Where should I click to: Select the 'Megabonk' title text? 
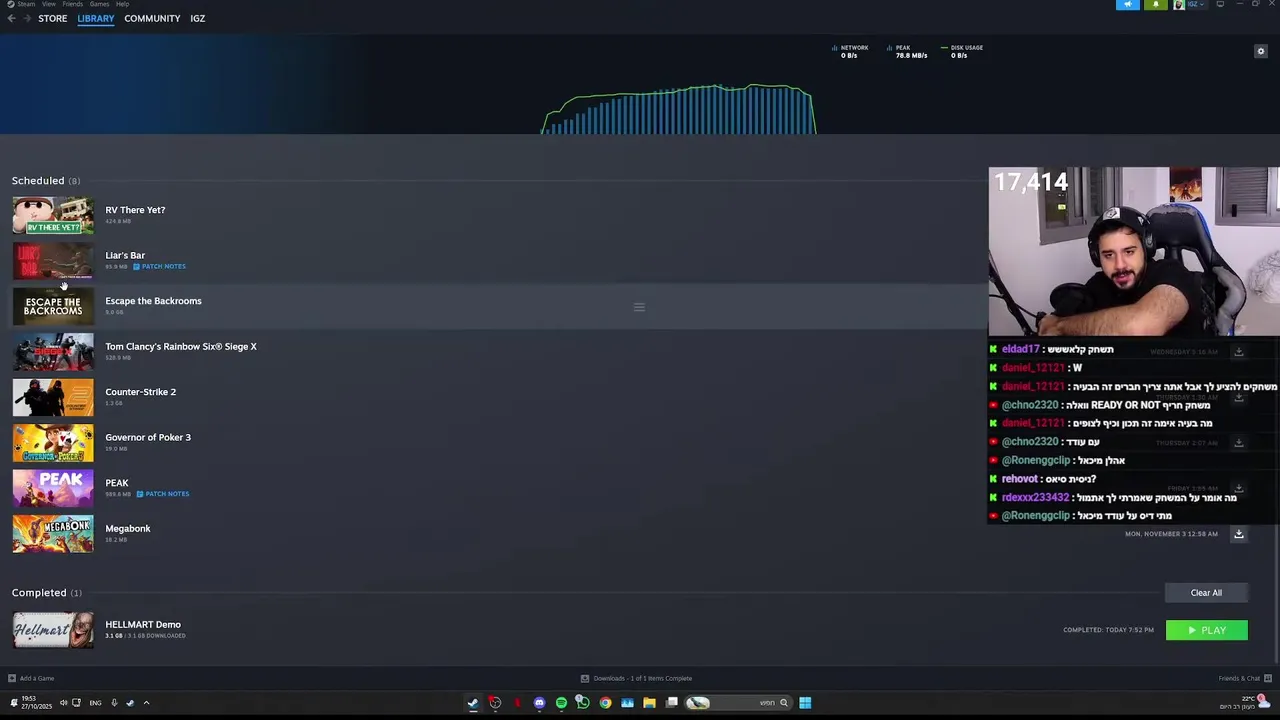click(x=128, y=528)
